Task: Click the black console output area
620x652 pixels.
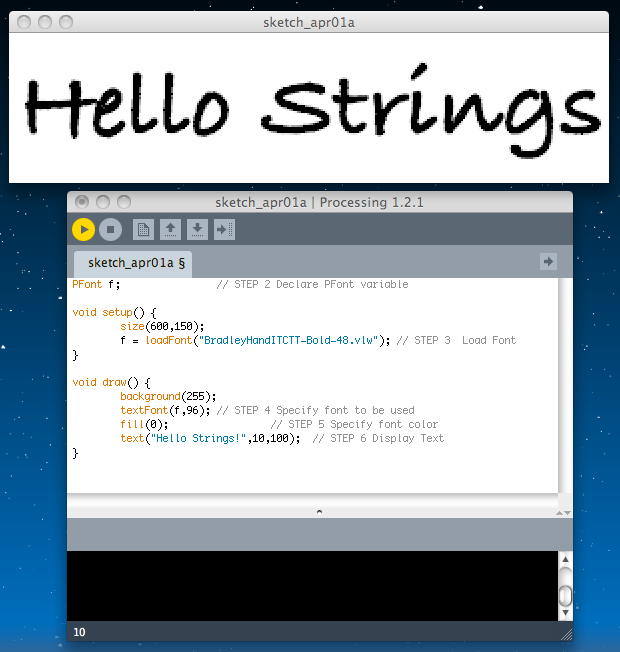Action: [x=312, y=586]
